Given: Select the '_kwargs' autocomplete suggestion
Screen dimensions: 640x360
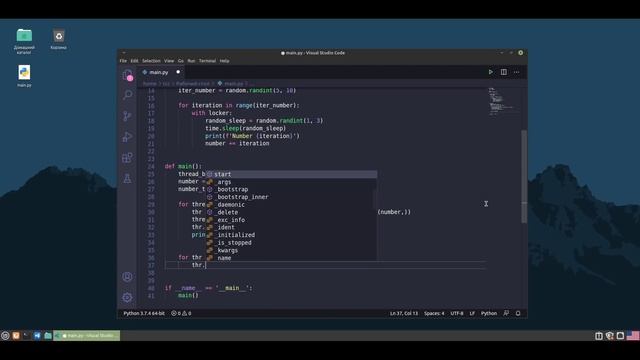Looking at the screenshot, I should coord(291,250).
